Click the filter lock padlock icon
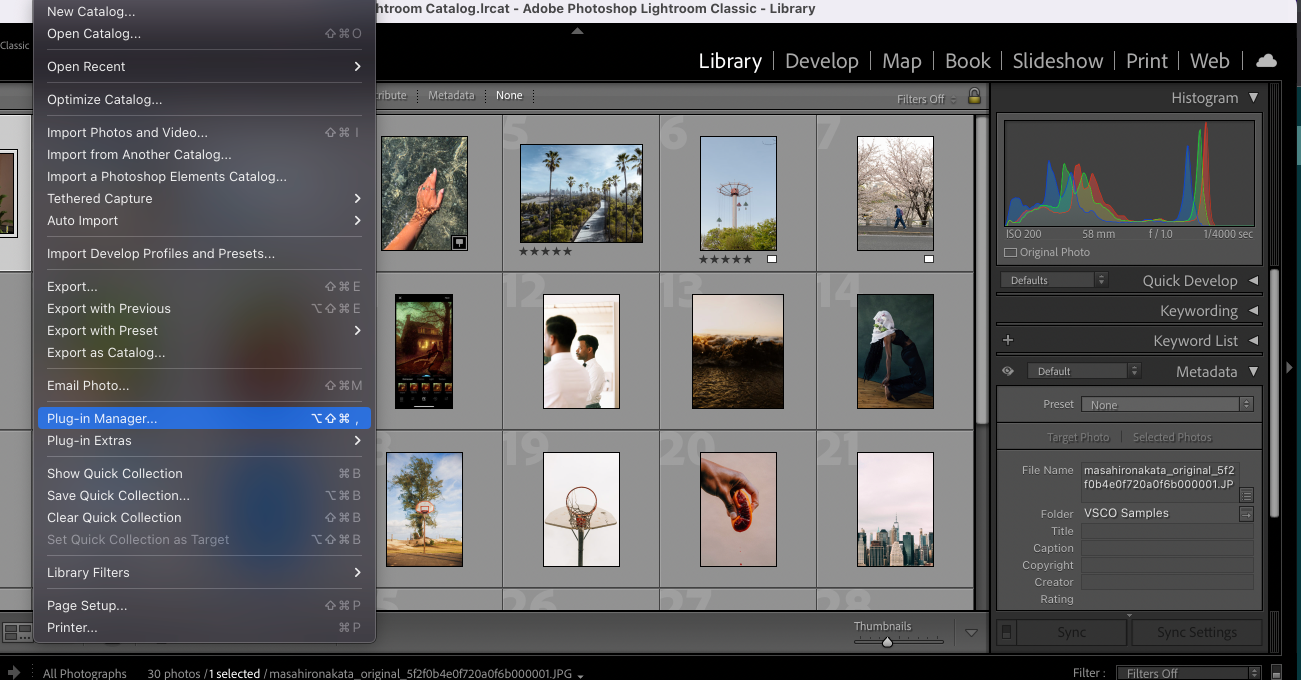The image size is (1301, 680). click(974, 96)
